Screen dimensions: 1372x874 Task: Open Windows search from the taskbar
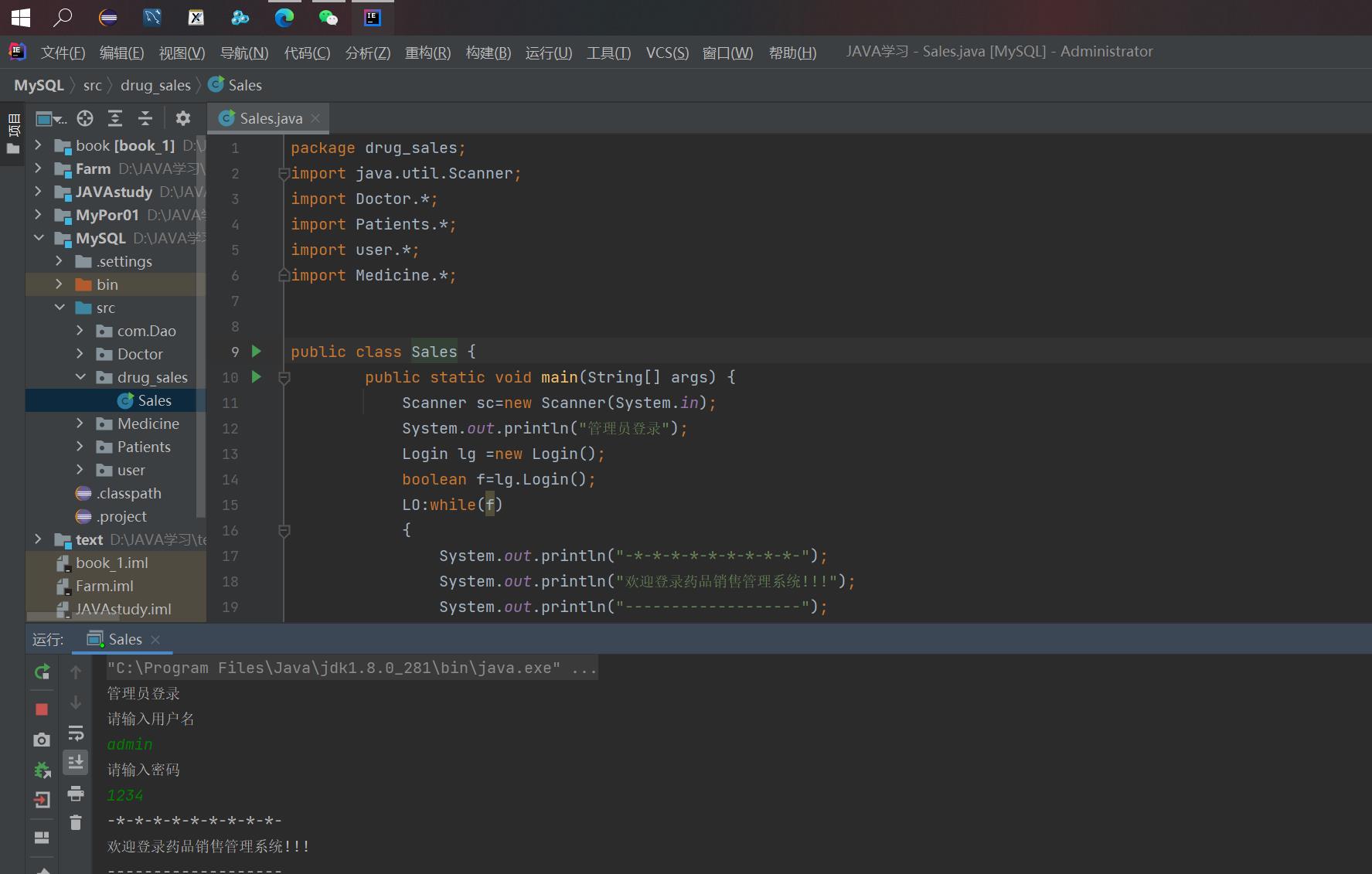pyautogui.click(x=63, y=17)
